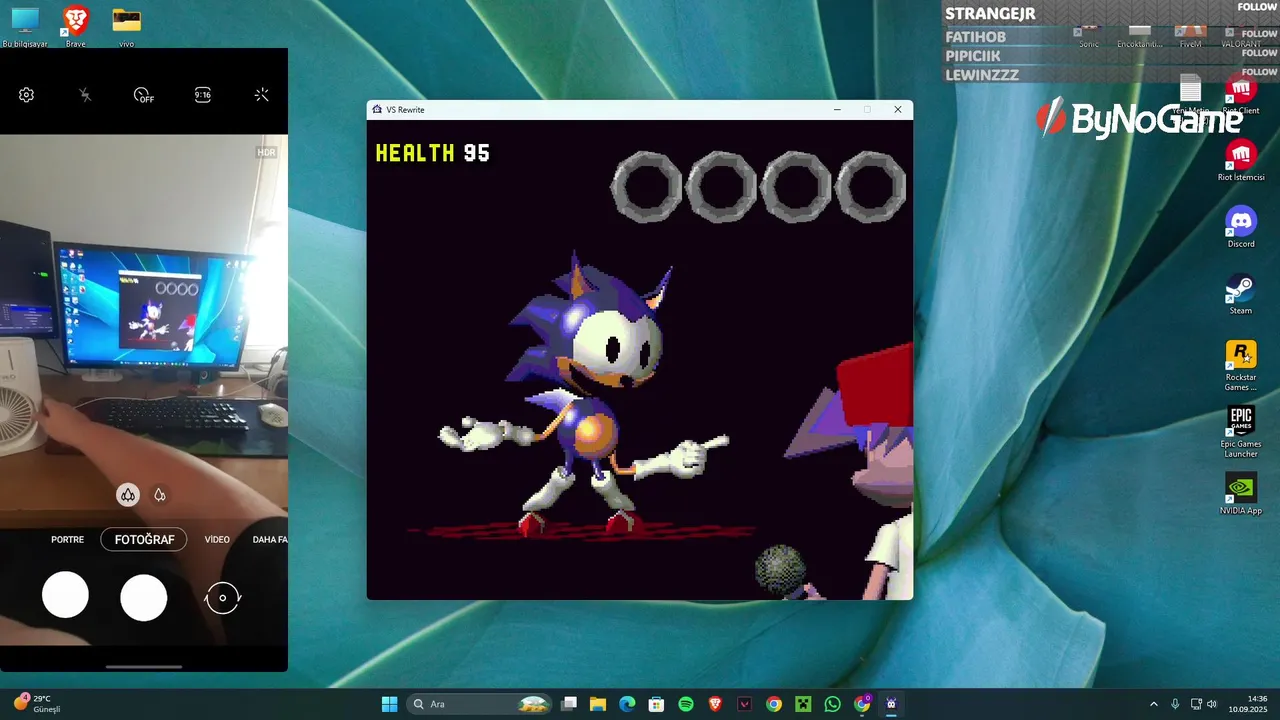
Task: Select the FOTOĞRAF camera mode
Action: point(144,540)
